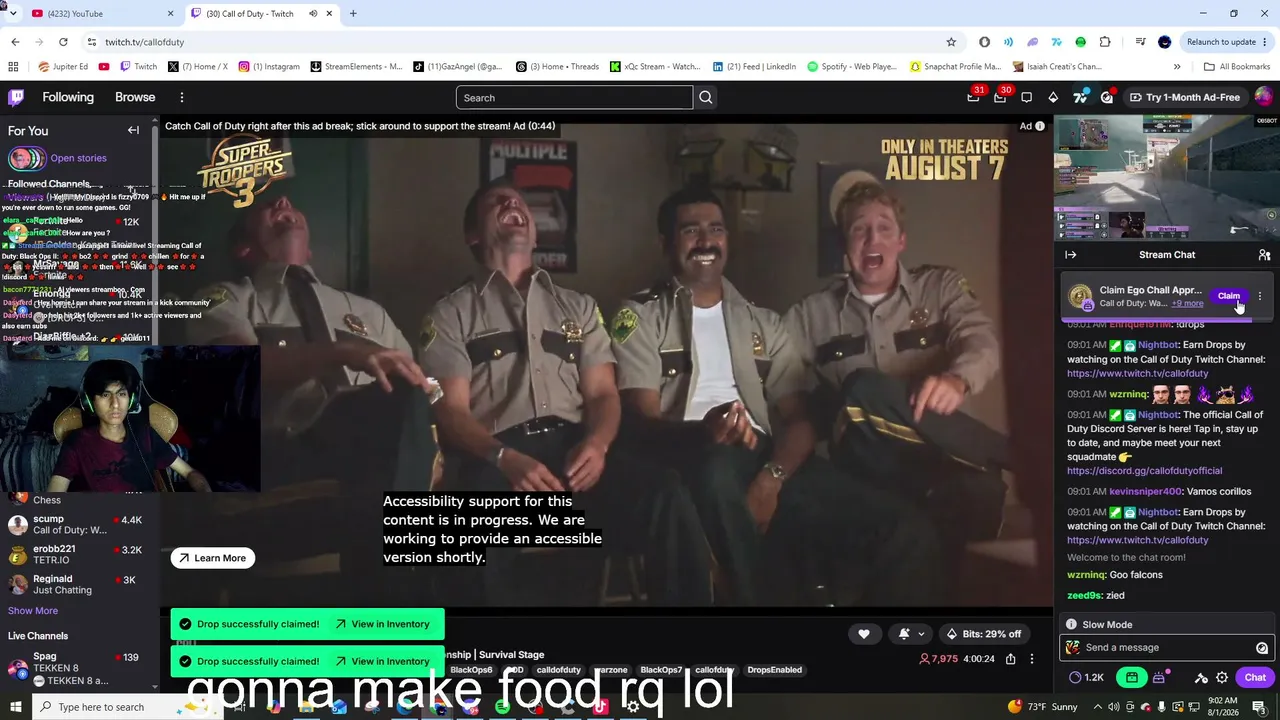
Task: Follow the channel with the heart button
Action: coord(864,634)
